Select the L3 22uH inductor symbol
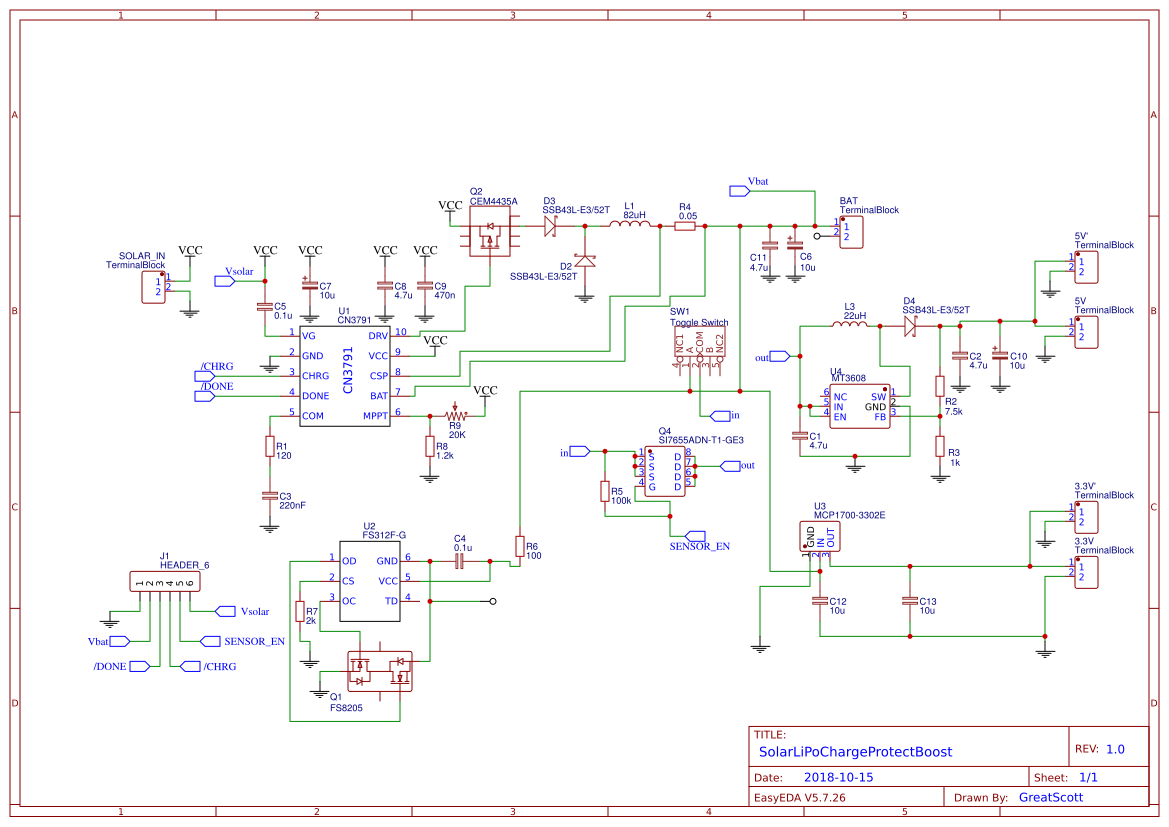The height and width of the screenshot is (827, 1169). 850,324
